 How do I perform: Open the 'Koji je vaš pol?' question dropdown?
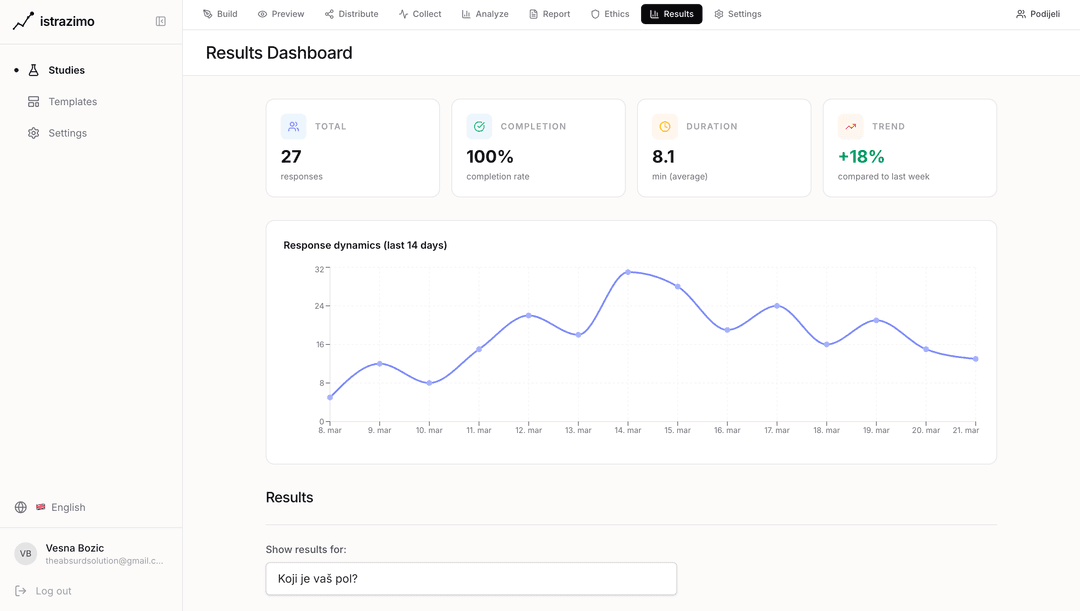coord(471,578)
